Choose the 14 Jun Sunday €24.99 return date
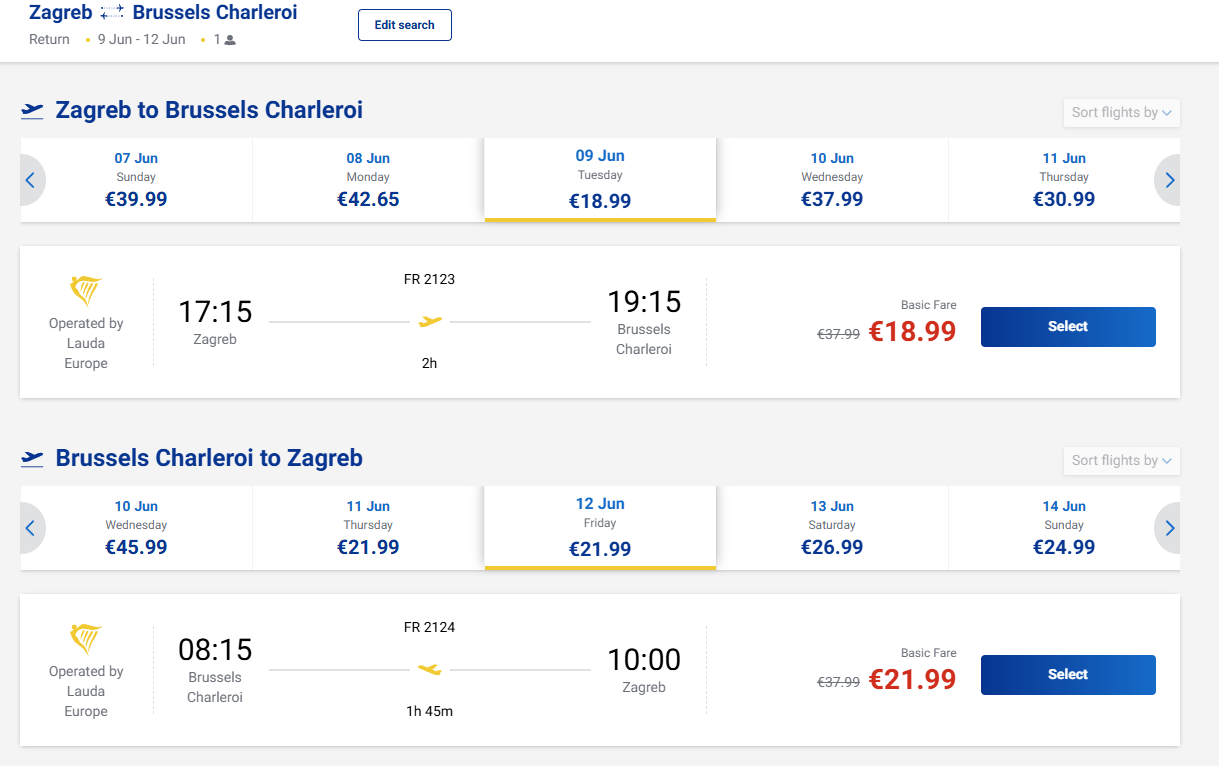Screen dimensions: 1219x766 1063,528
